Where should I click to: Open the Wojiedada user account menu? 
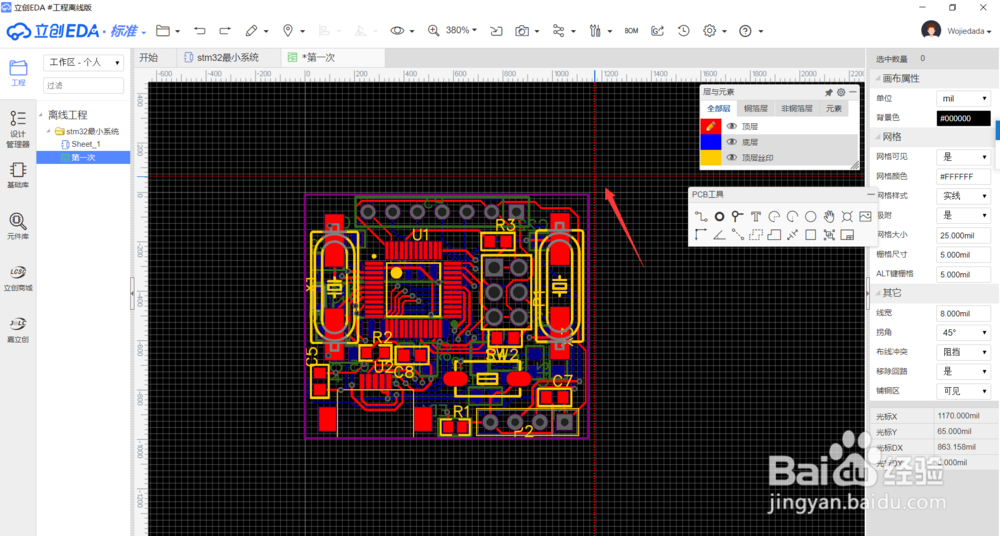pyautogui.click(x=957, y=31)
